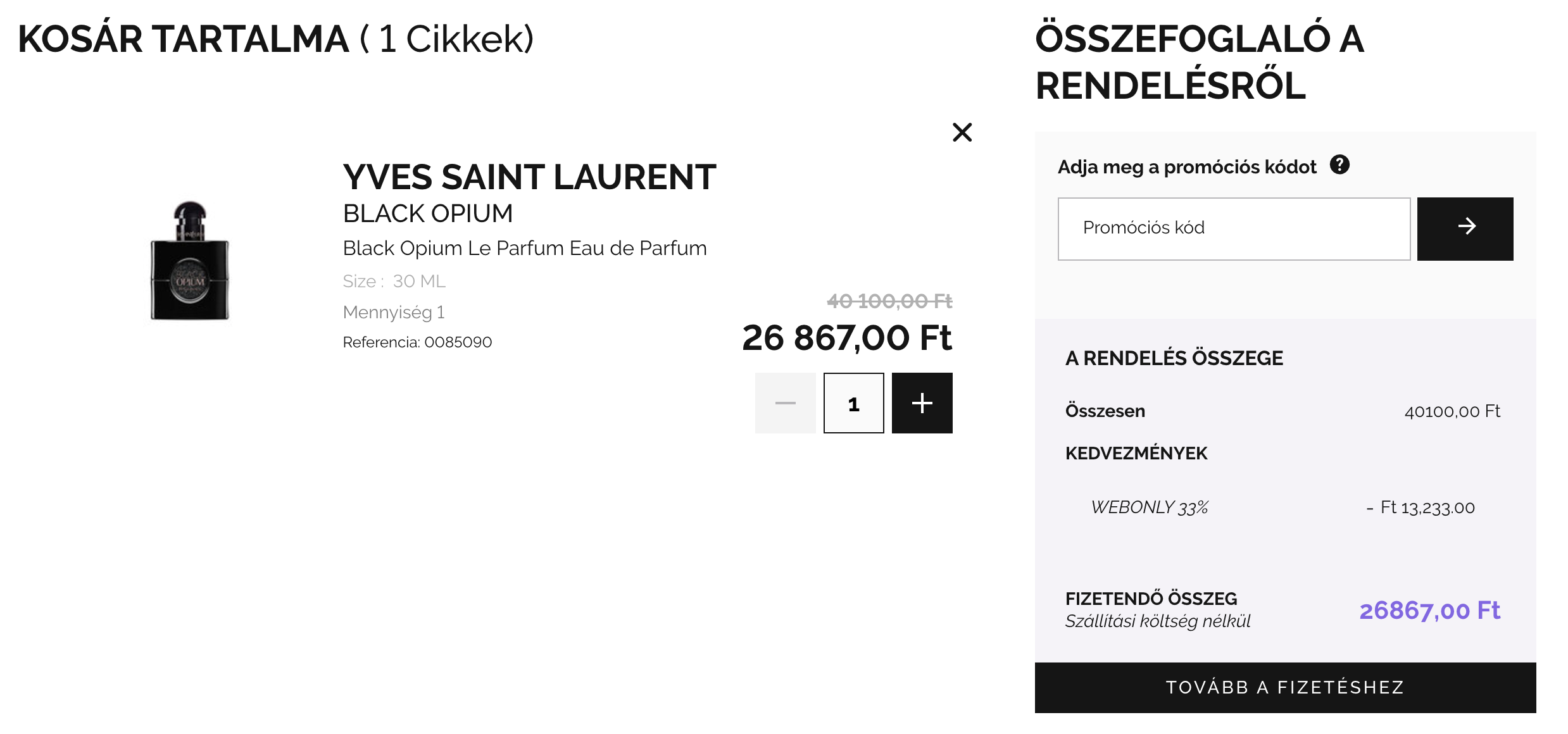Open the BLACK OPIUM product line link
Screen dimensions: 1568x734
(428, 214)
